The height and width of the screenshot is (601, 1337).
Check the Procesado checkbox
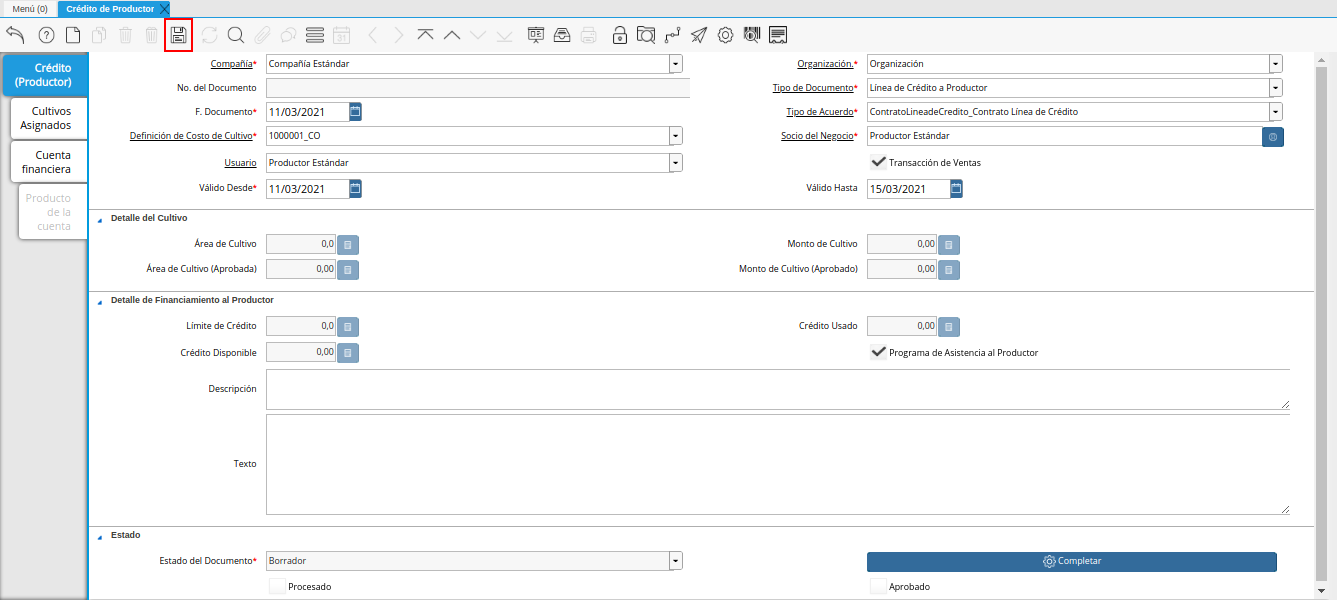pos(277,586)
